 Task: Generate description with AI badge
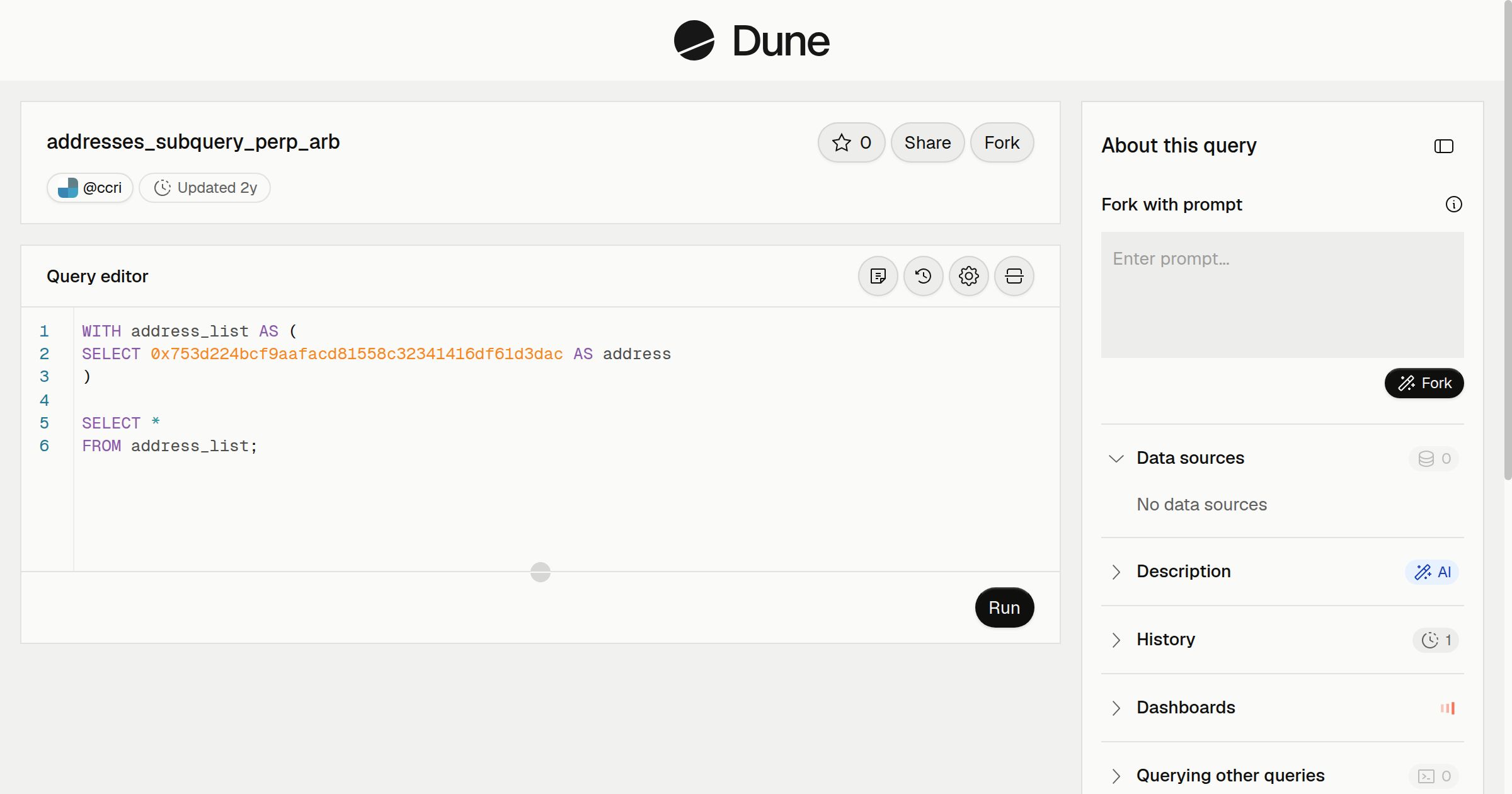click(x=1432, y=572)
